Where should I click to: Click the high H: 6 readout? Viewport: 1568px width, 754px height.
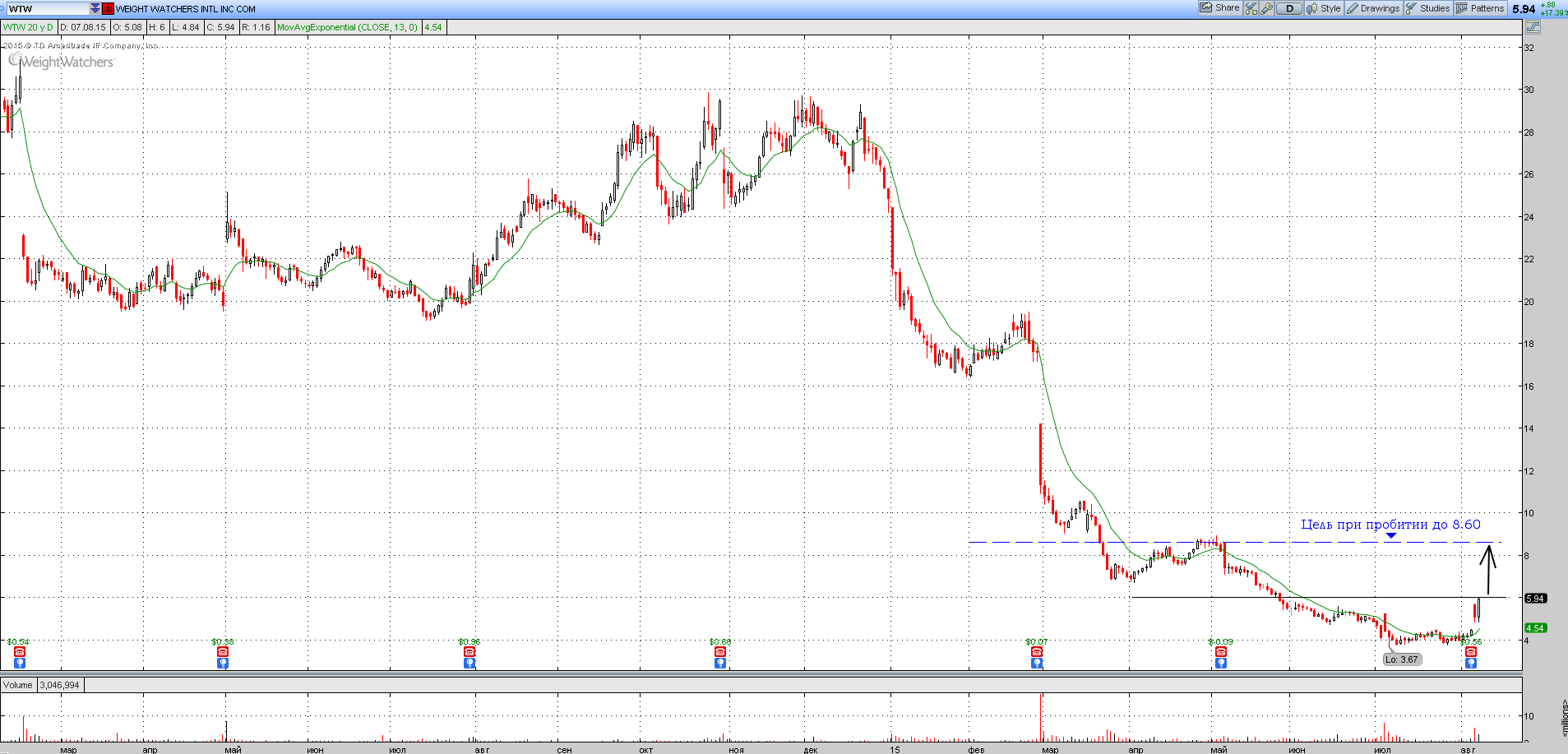coord(157,27)
